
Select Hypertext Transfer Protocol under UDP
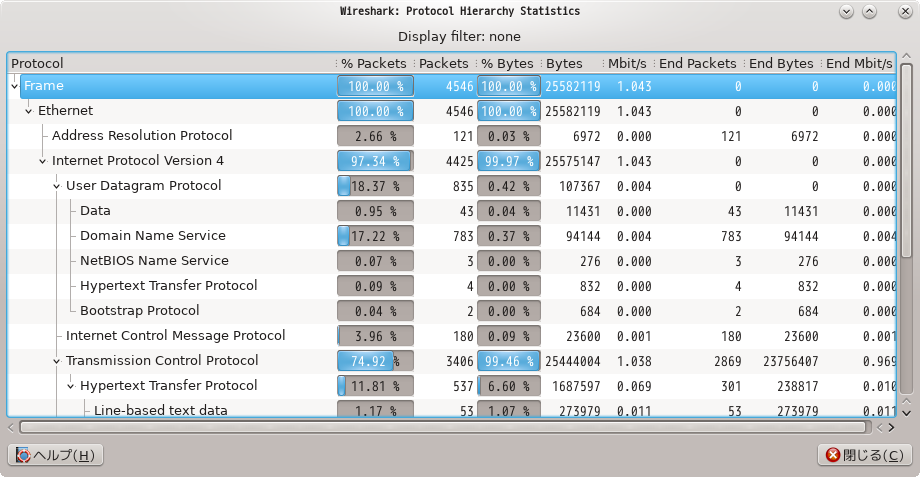(x=452, y=286)
